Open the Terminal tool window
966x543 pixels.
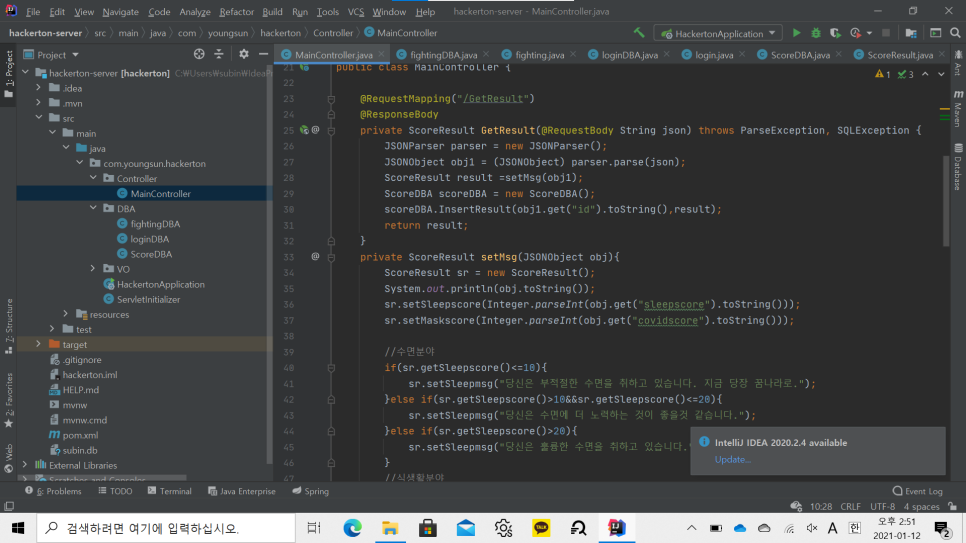pos(169,491)
